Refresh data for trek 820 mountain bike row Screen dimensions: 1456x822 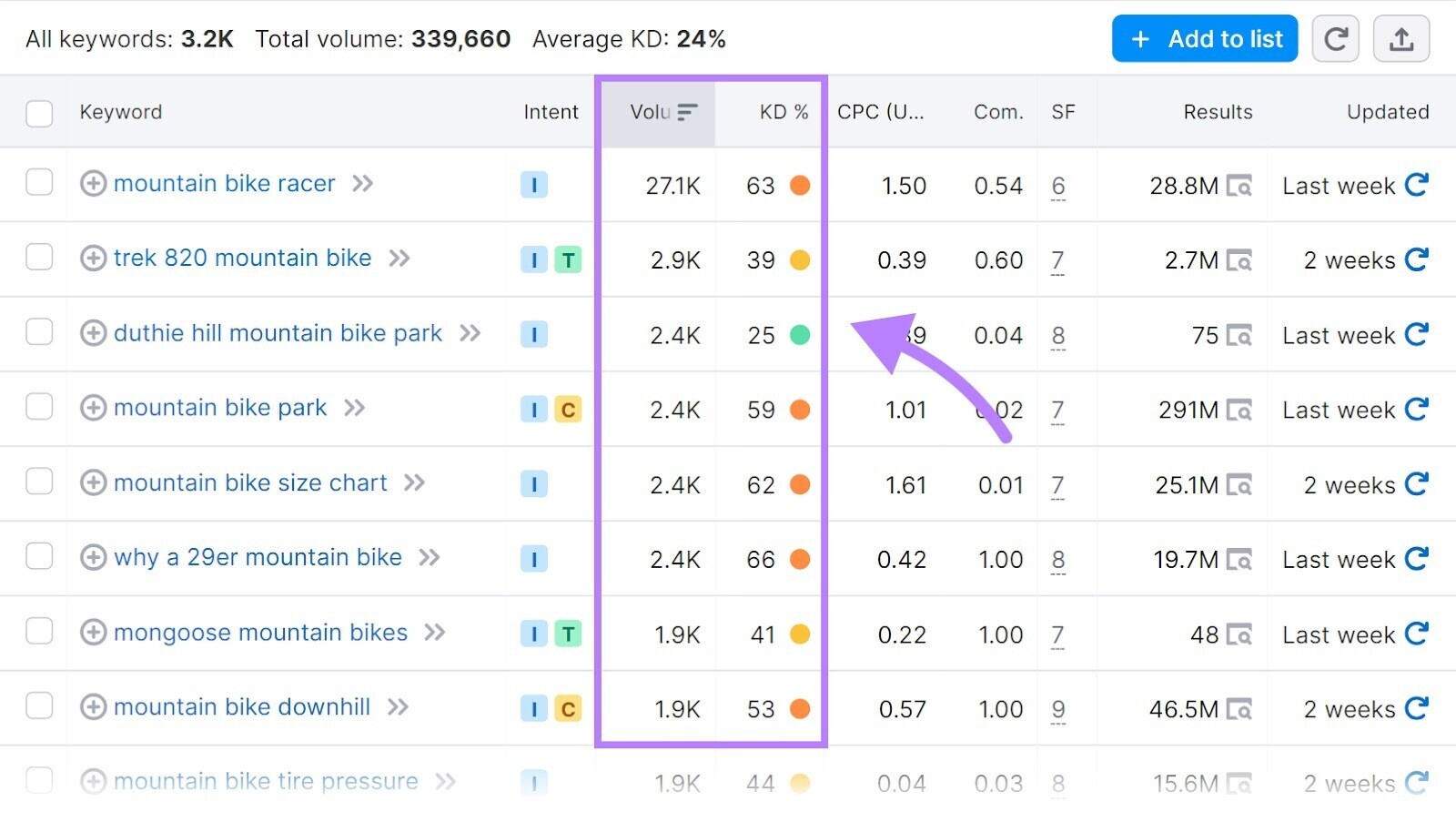coord(1416,259)
